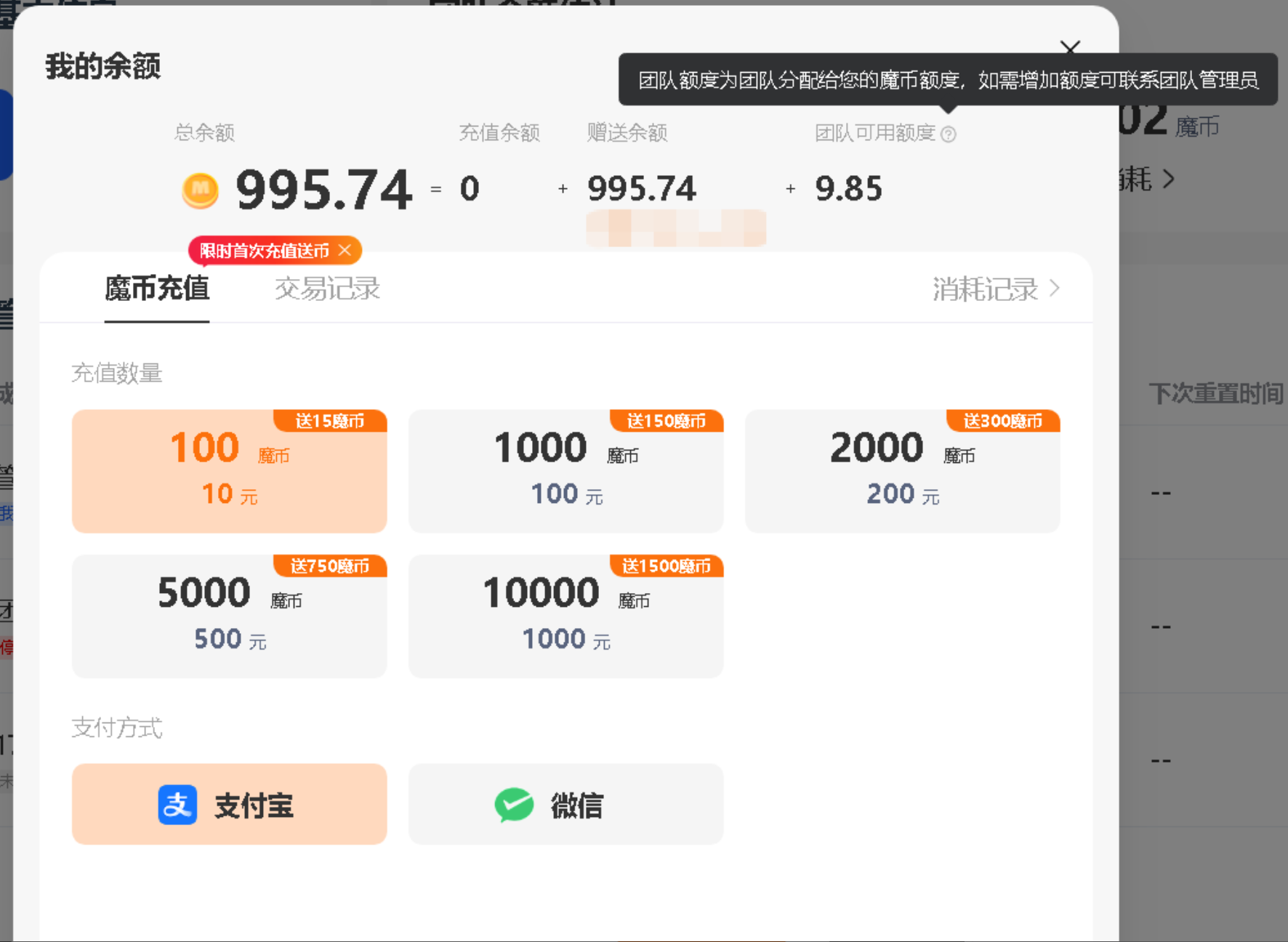Click the 送1500魔币 corner badge
The height and width of the screenshot is (942, 1288).
click(665, 566)
